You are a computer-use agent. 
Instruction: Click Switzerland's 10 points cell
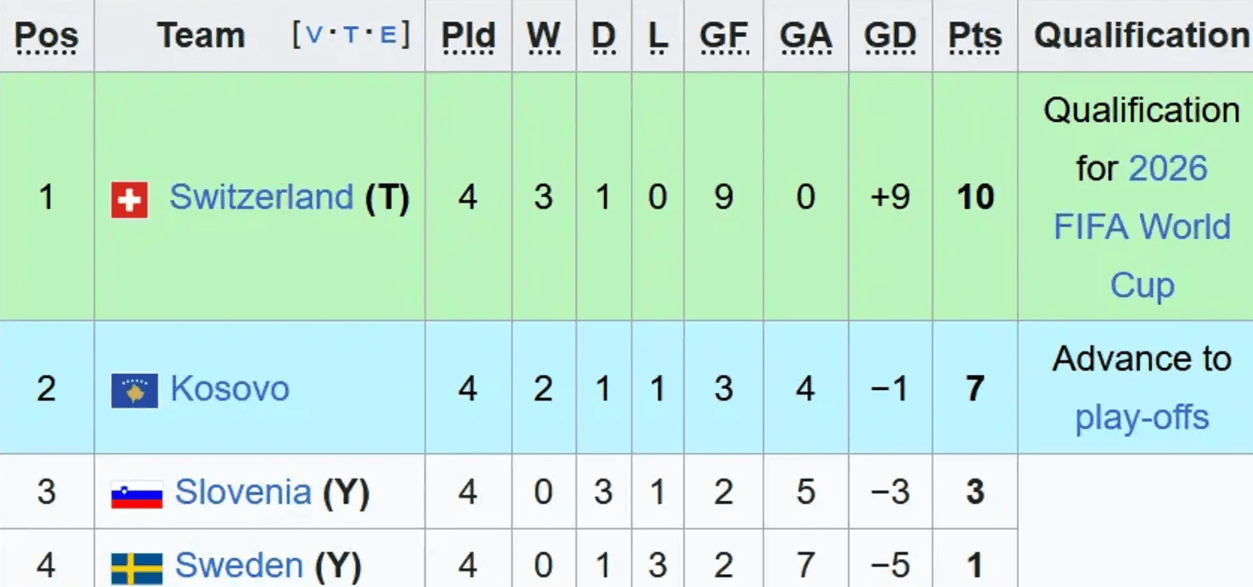(975, 197)
